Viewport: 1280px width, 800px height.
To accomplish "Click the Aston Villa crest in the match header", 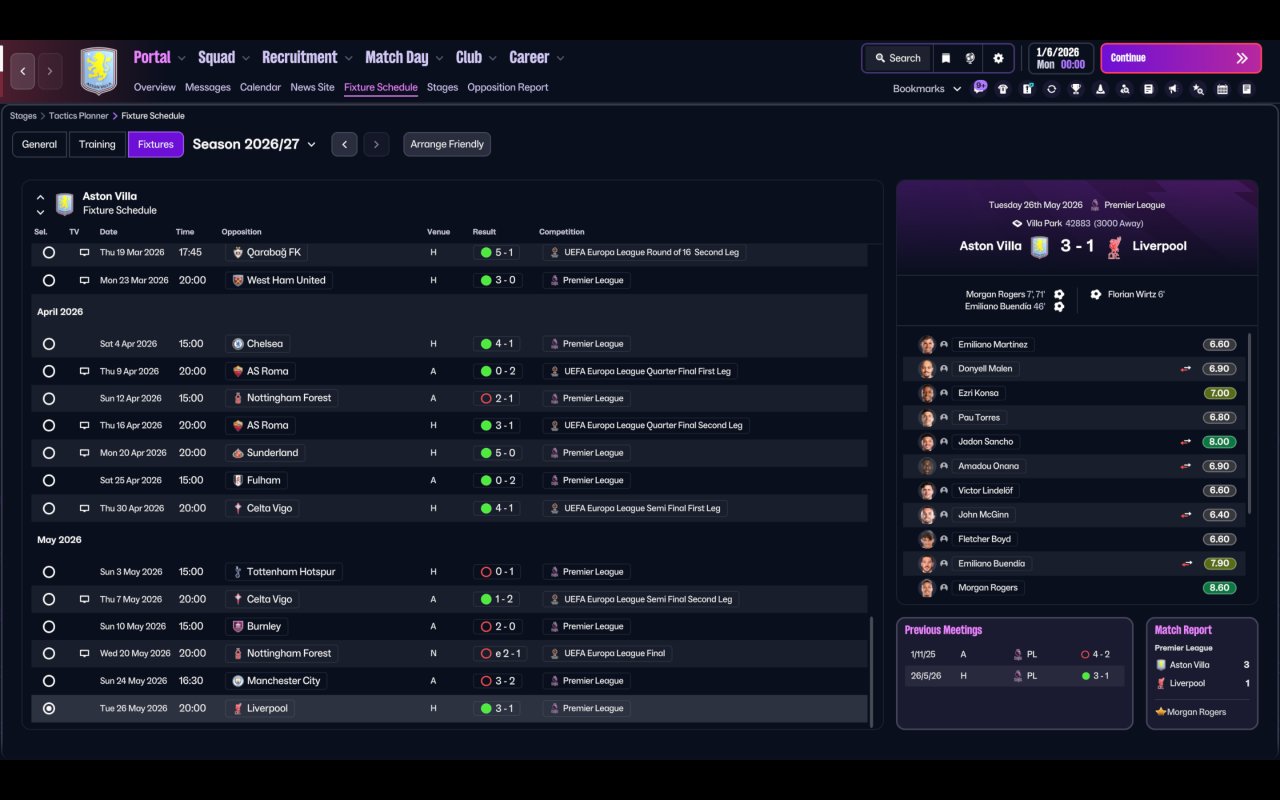I will click(1040, 246).
